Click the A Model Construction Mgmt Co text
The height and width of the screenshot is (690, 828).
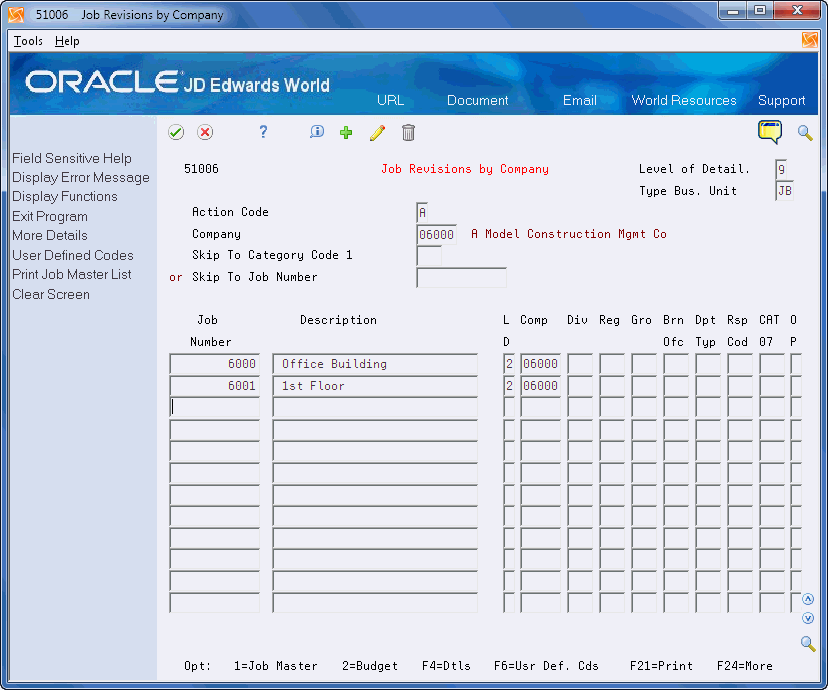(569, 234)
